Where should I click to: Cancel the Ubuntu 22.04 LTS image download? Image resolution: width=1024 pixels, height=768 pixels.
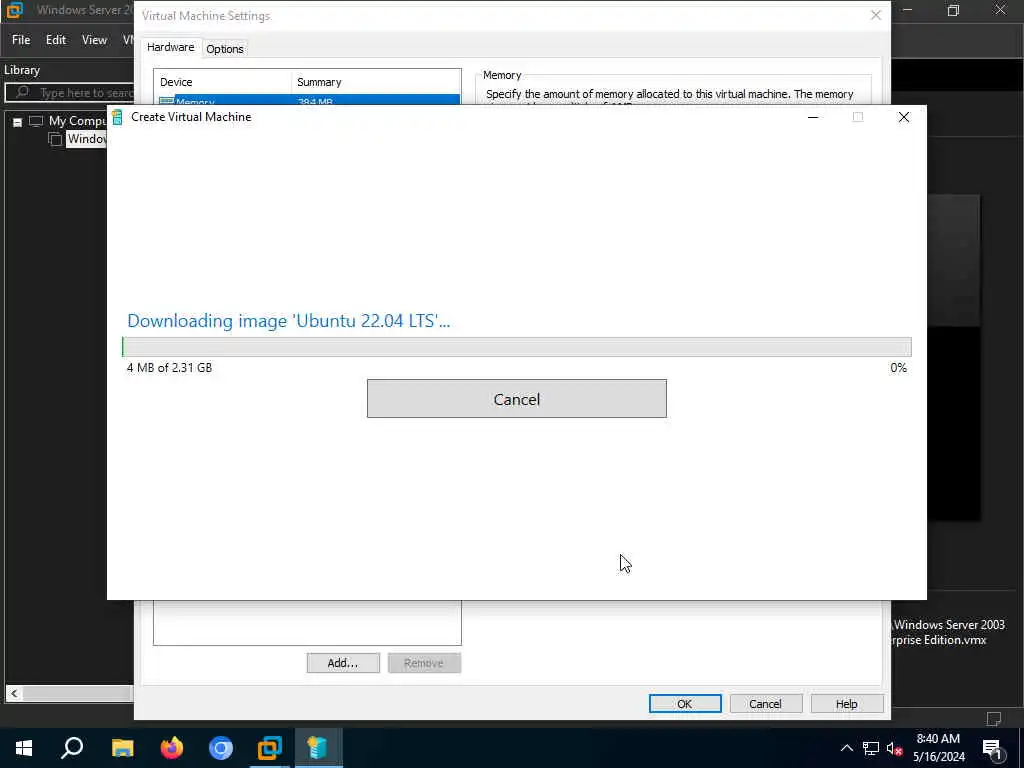(x=517, y=398)
